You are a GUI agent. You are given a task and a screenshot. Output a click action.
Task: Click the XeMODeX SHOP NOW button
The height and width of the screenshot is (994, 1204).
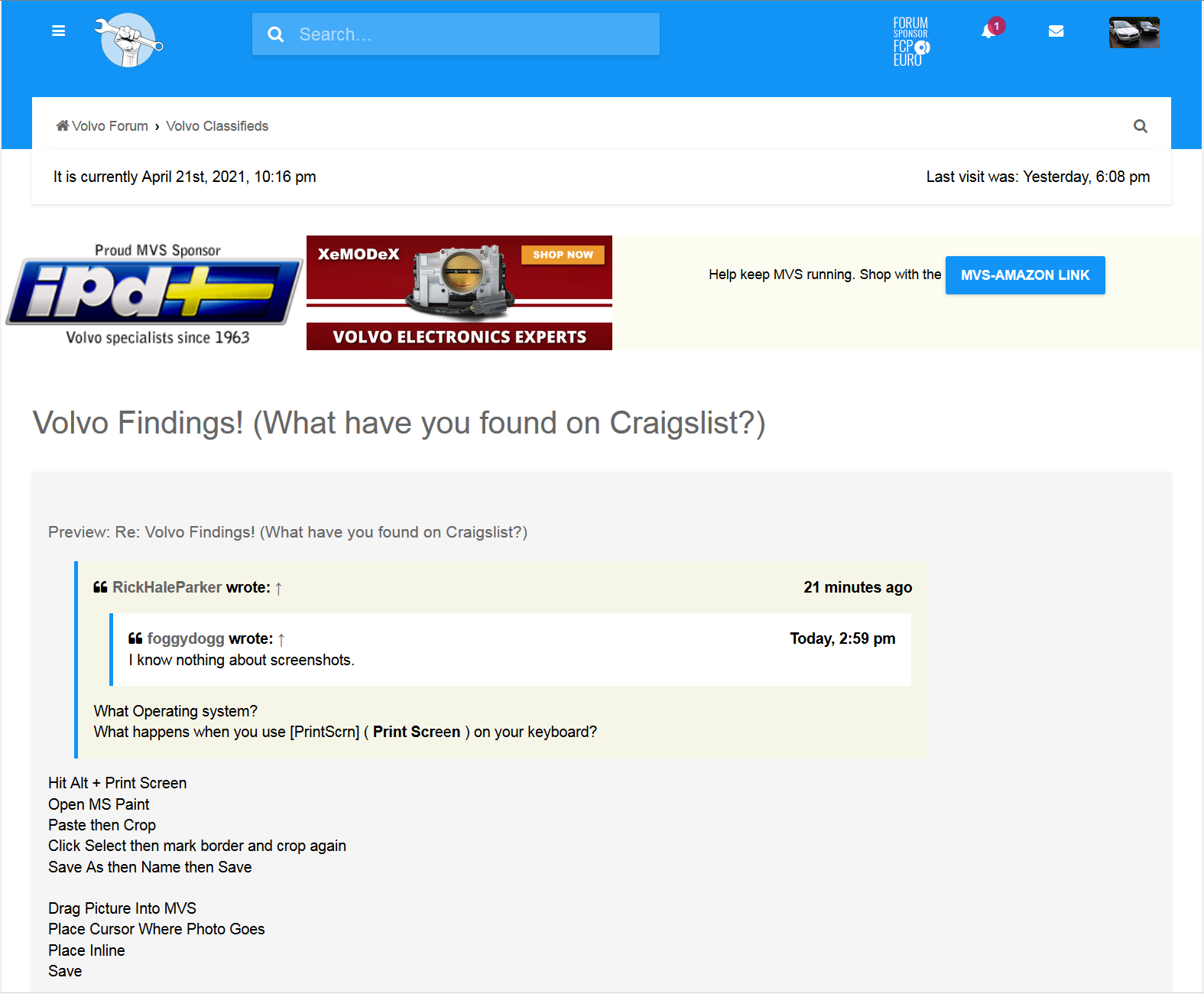click(563, 255)
